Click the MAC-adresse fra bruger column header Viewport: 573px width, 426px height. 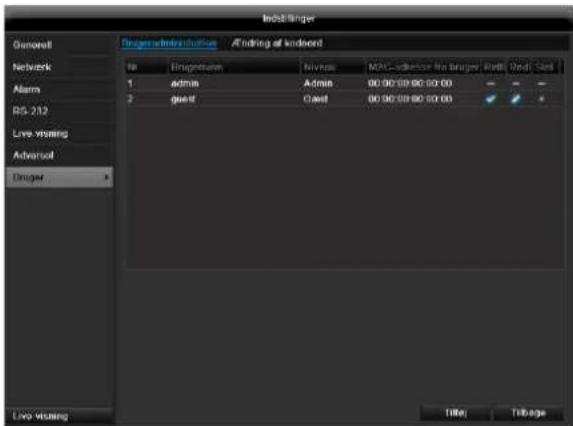[x=424, y=68]
